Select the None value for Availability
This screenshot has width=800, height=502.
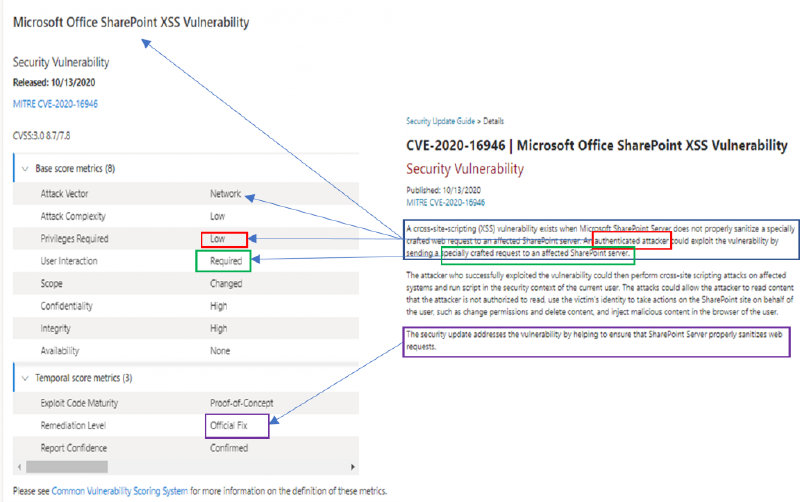coord(220,351)
